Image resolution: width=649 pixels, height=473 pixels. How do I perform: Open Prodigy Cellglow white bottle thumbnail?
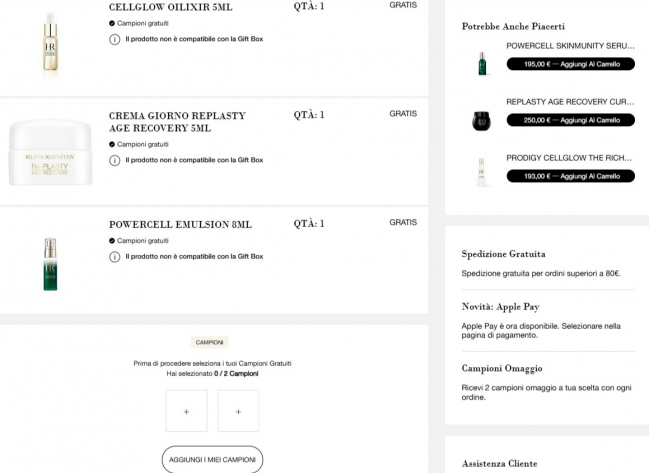(481, 172)
